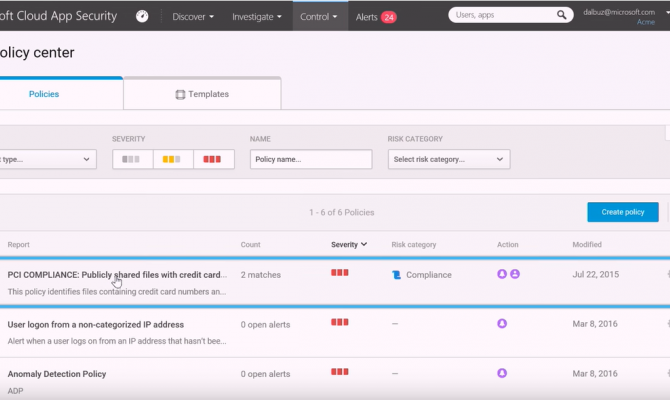Open the PCI COMPLIANCE policy

[x=117, y=275]
